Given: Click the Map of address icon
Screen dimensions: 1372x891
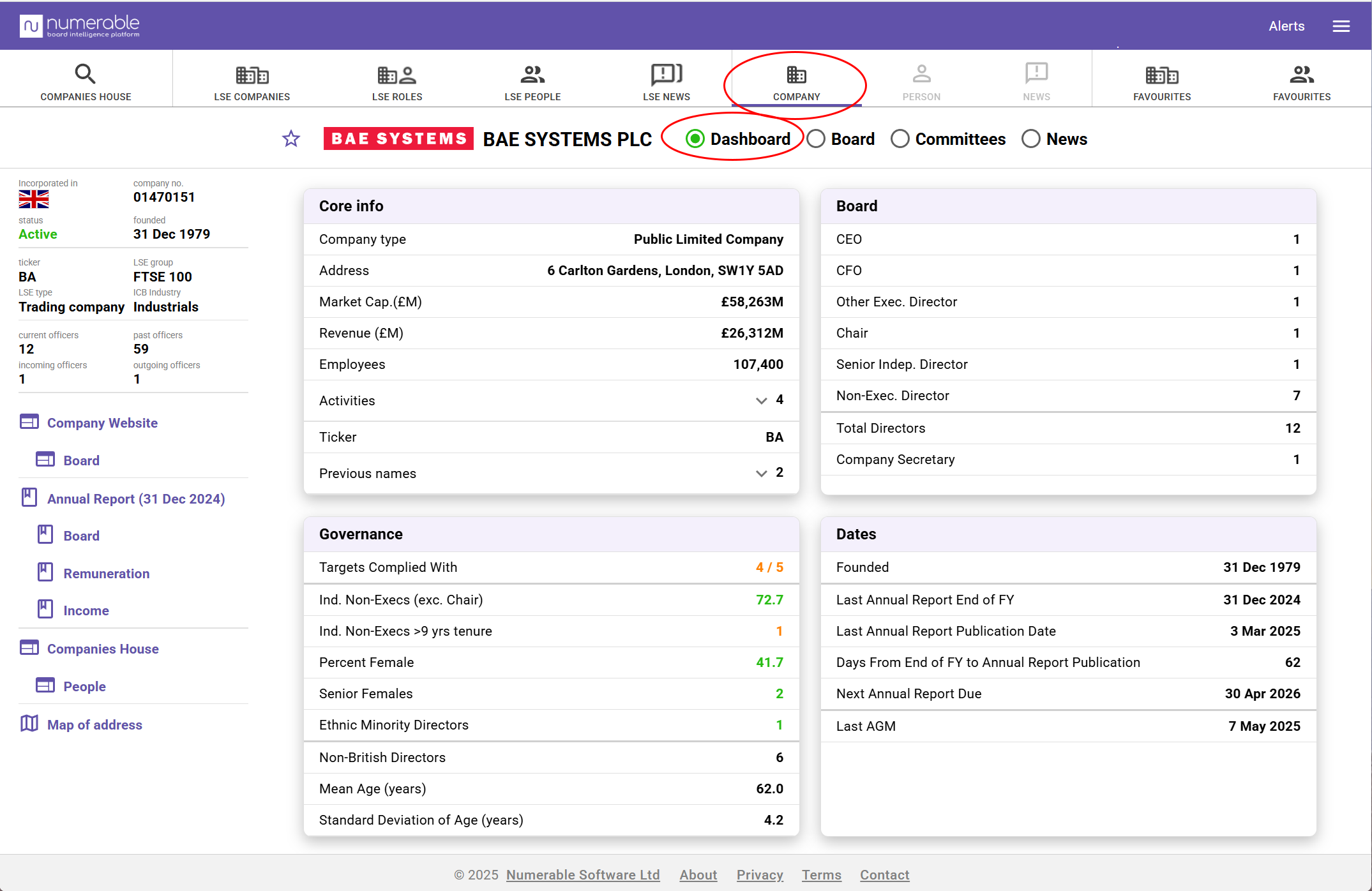Looking at the screenshot, I should [29, 724].
